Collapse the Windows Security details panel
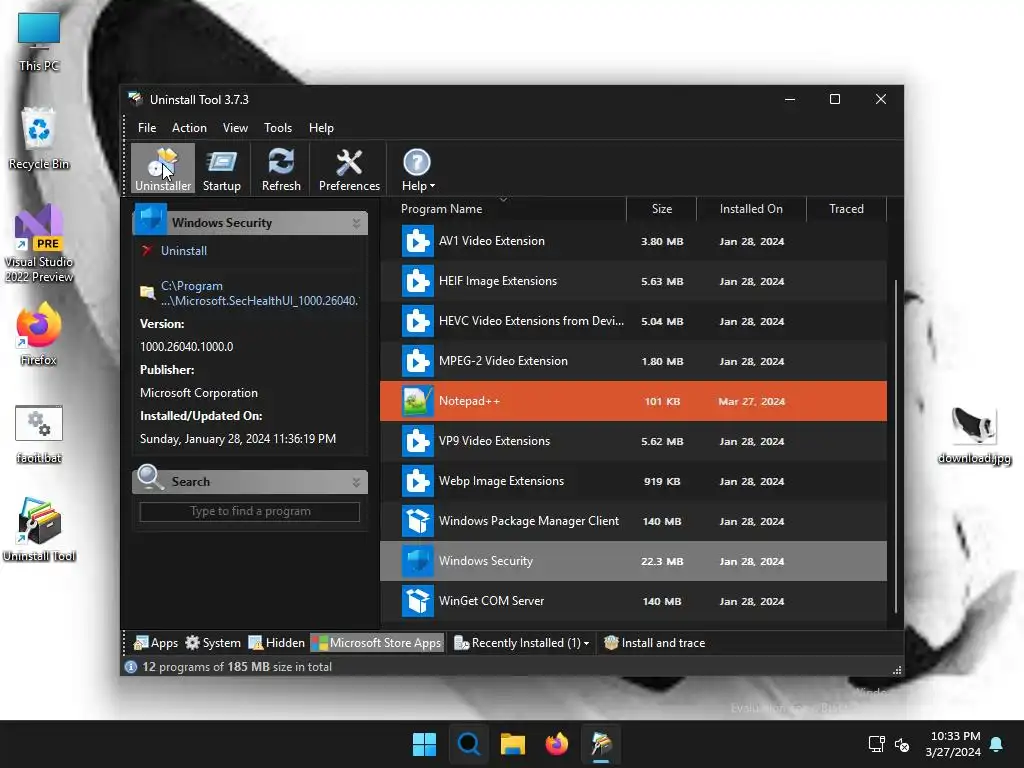This screenshot has height=768, width=1024. click(x=356, y=223)
